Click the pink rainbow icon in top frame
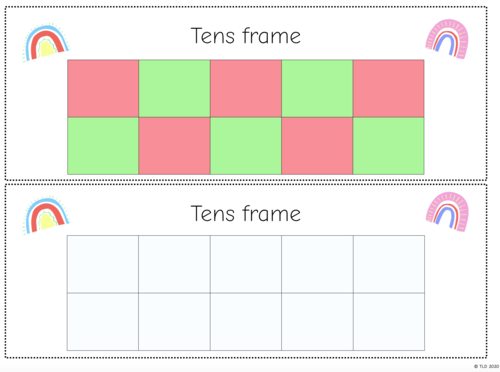This screenshot has height=372, width=500. [447, 39]
